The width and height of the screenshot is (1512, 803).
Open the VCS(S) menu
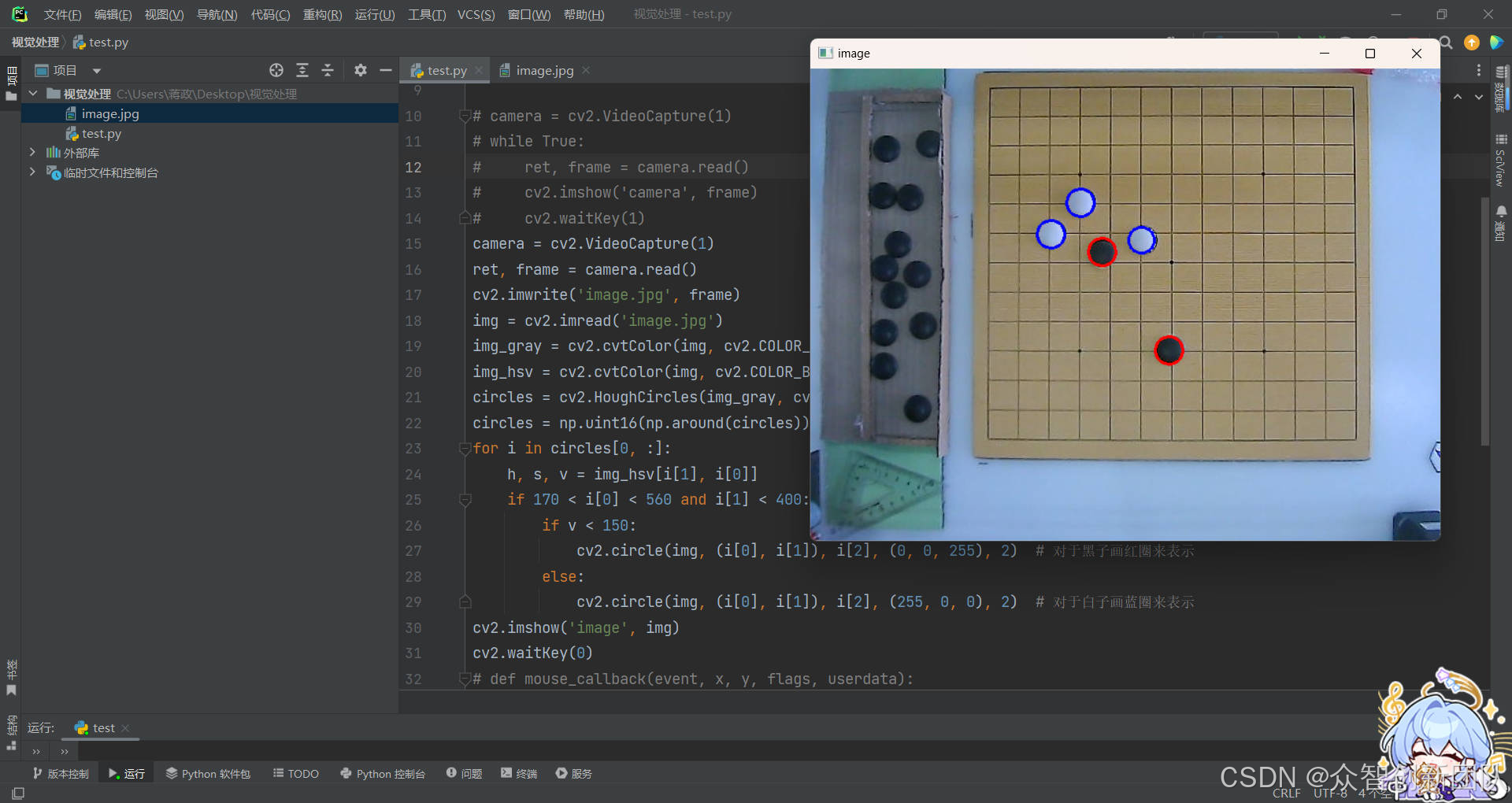click(x=476, y=13)
